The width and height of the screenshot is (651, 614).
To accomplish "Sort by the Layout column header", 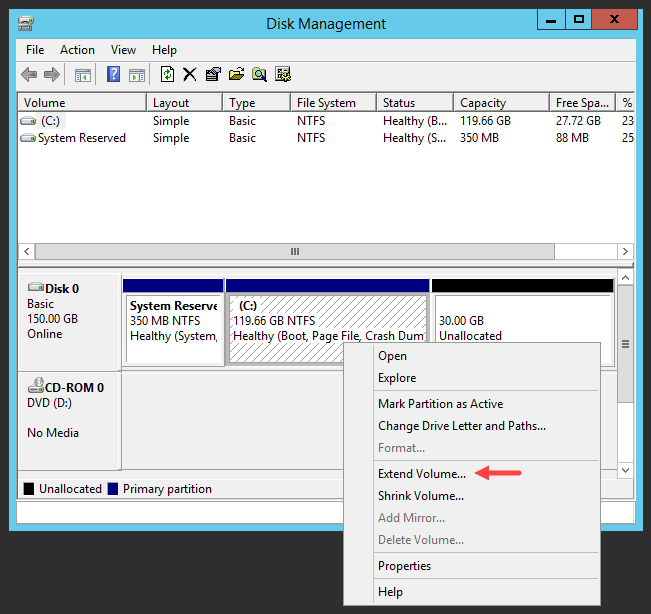I will coord(184,103).
